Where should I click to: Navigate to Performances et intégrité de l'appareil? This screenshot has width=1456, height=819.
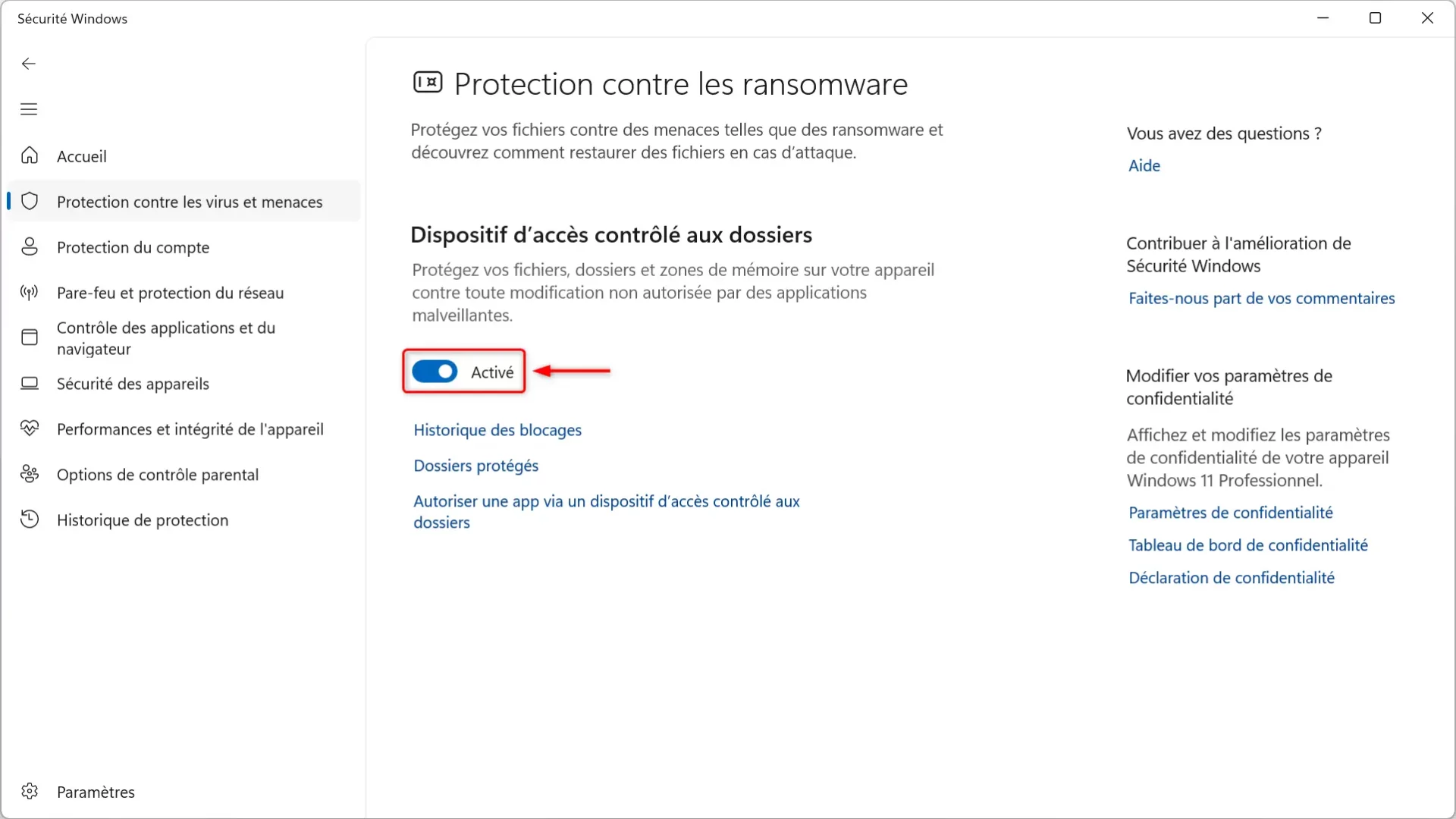pyautogui.click(x=190, y=428)
